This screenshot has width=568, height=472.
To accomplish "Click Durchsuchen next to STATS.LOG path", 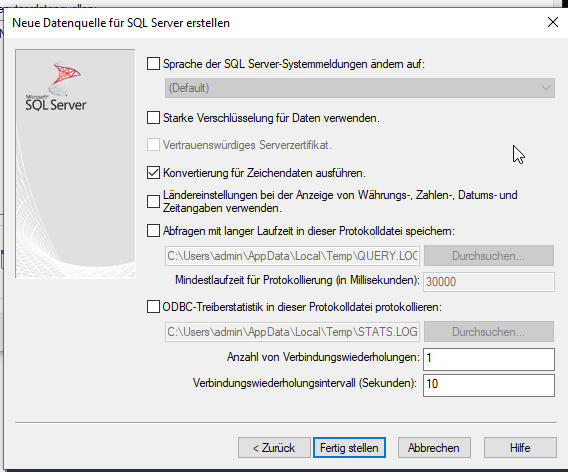I will click(489, 332).
